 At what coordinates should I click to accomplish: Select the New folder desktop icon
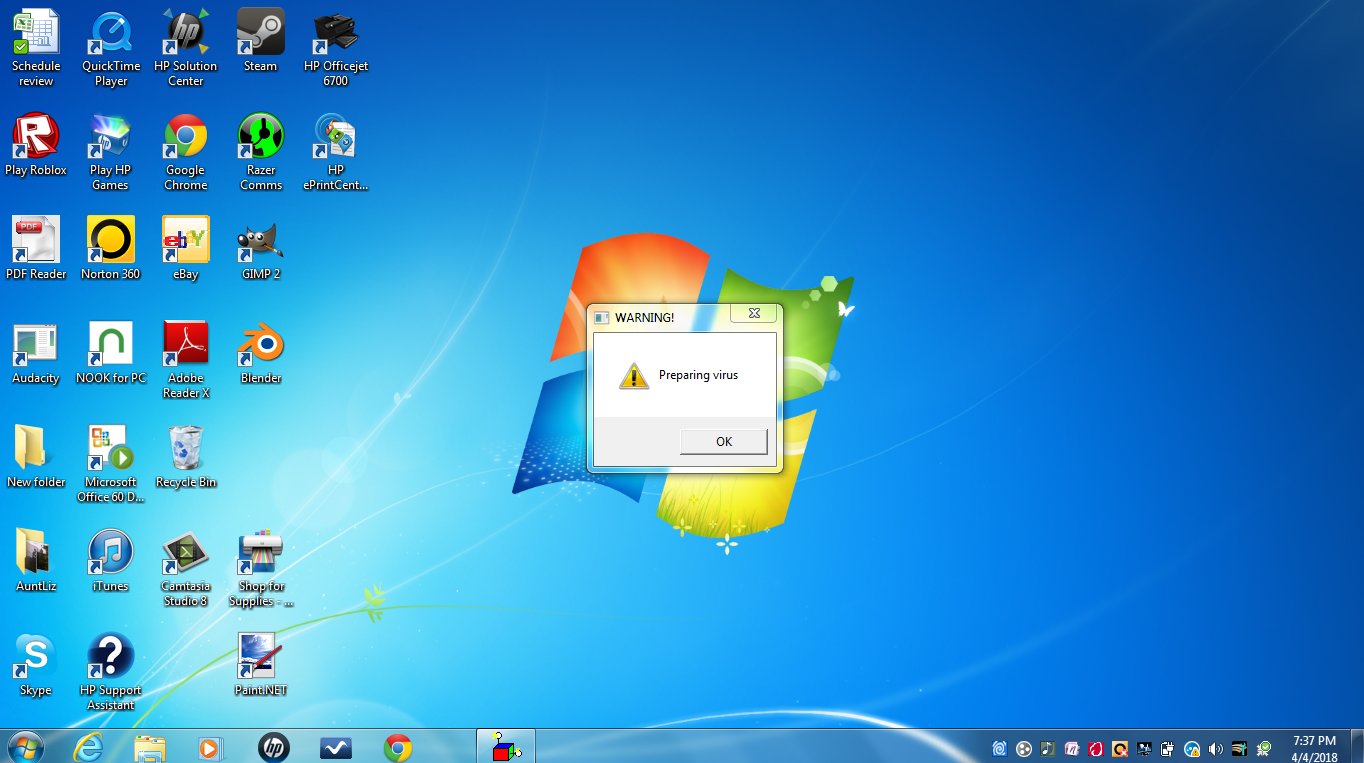pyautogui.click(x=36, y=457)
